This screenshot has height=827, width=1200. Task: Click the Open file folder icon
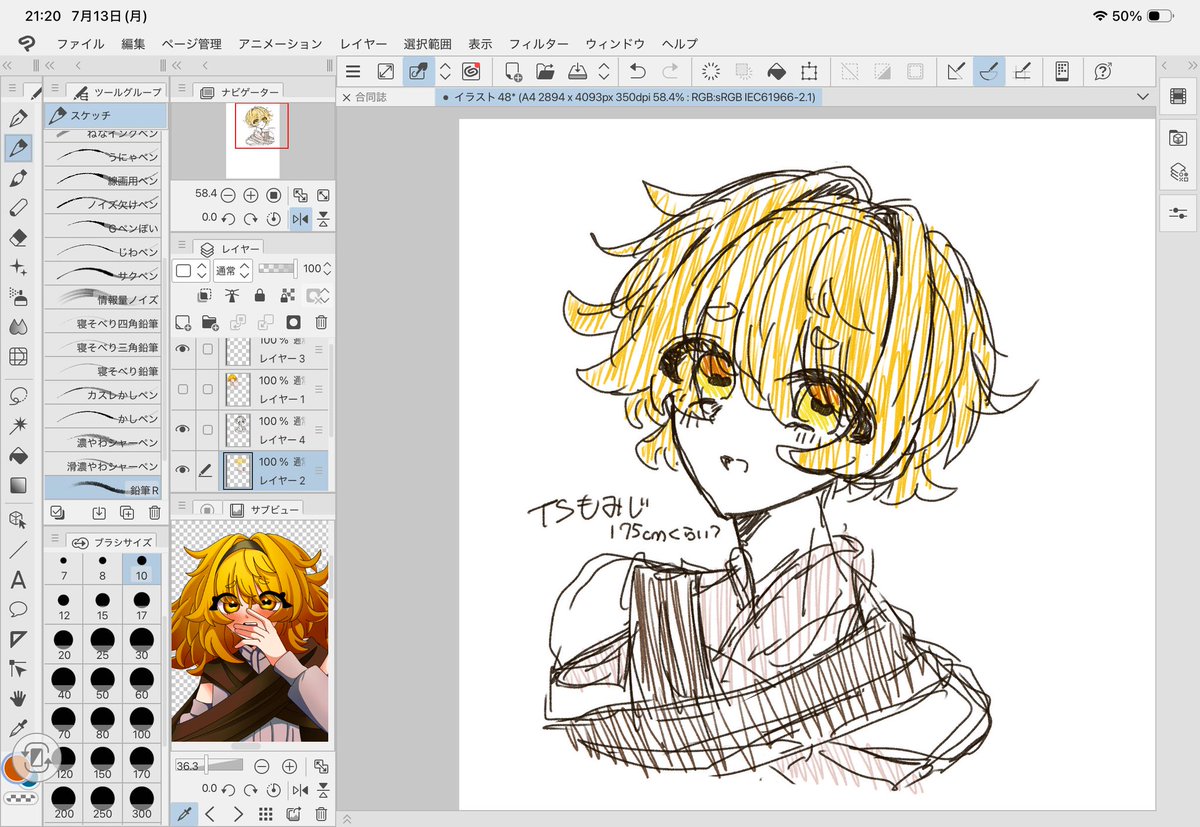545,71
